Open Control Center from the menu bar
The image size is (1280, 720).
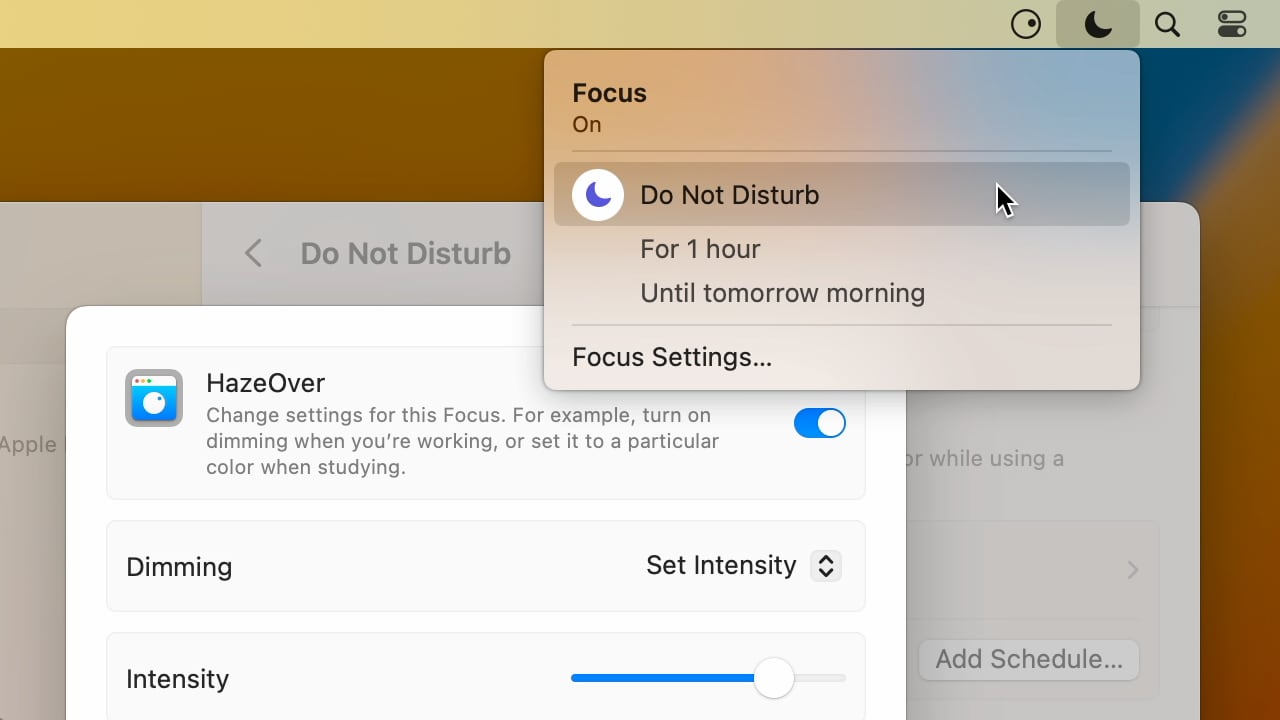pos(1231,23)
